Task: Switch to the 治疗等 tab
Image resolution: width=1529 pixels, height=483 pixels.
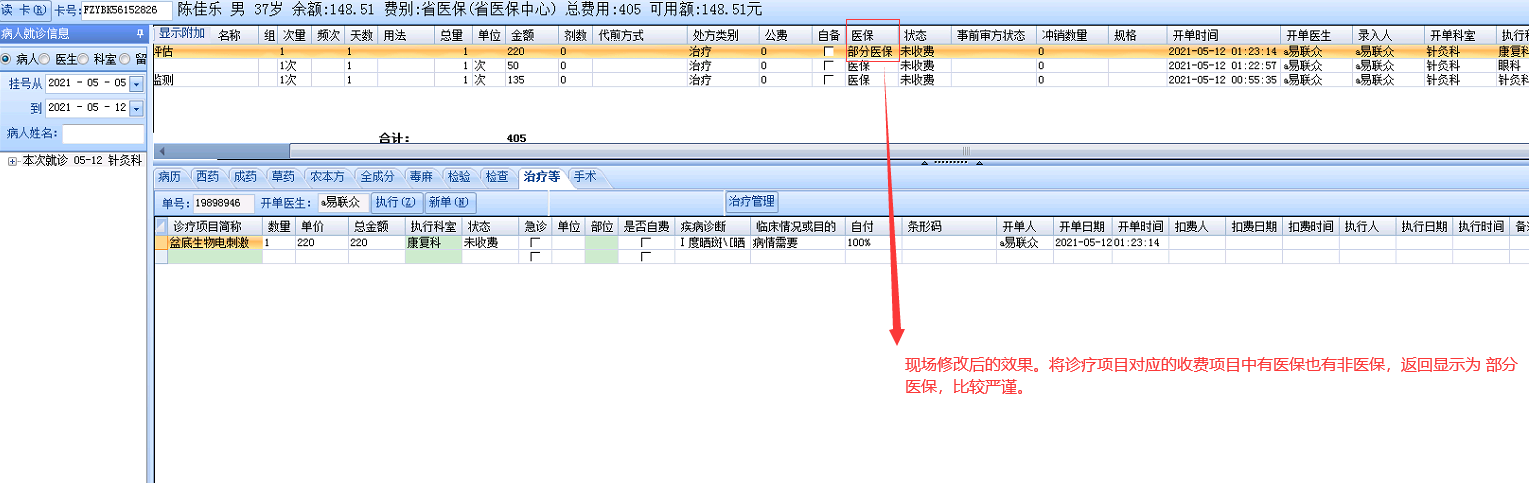Action: coord(541,176)
